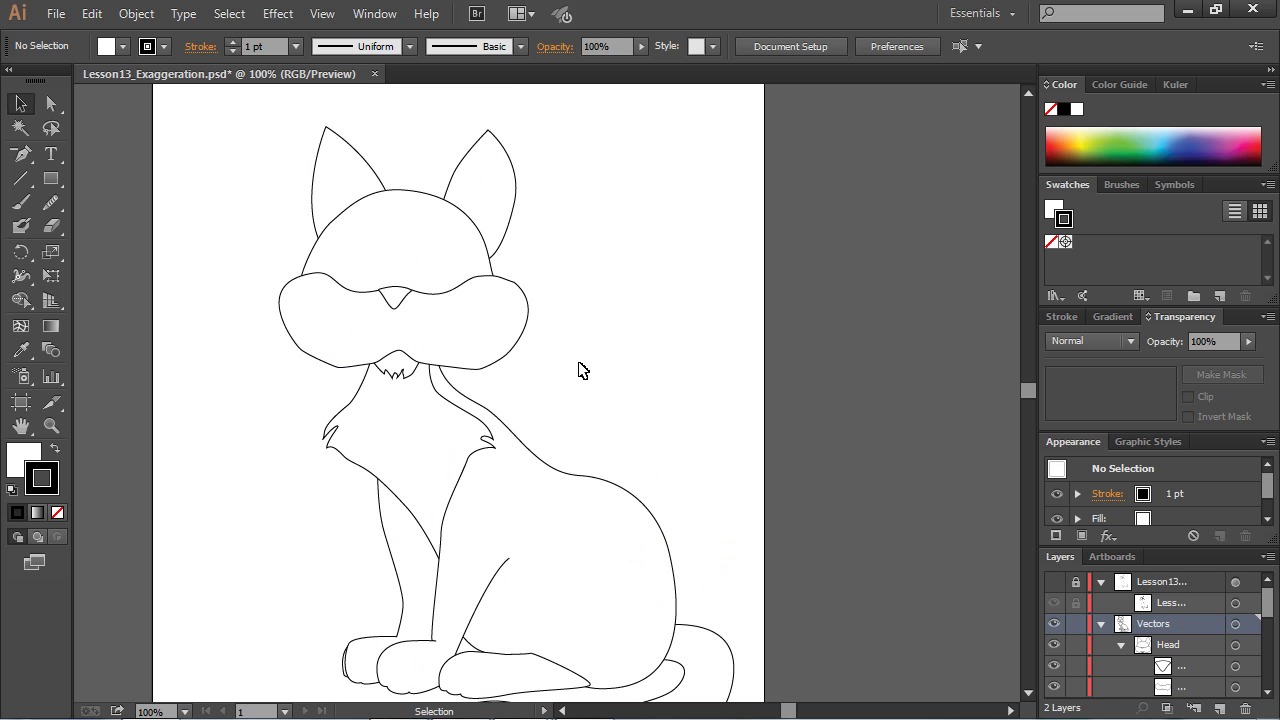
Task: Open the blending mode Normal dropdown
Action: (1092, 341)
